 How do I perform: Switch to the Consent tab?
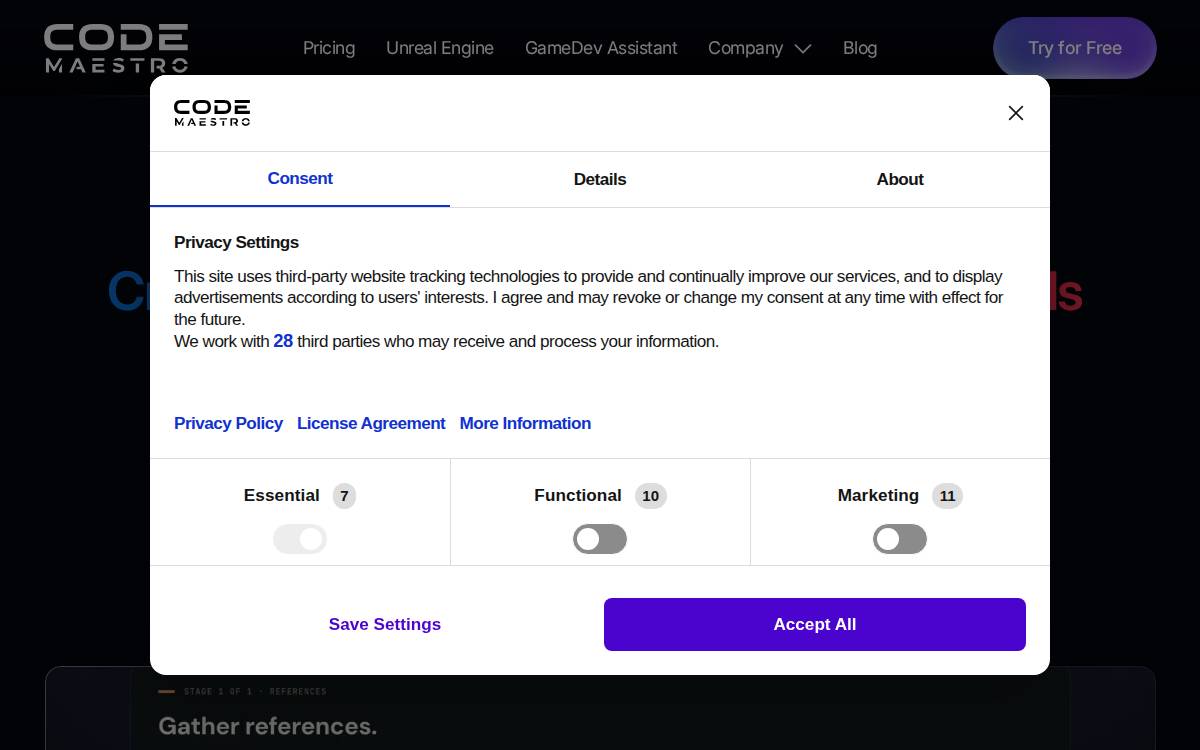click(300, 179)
